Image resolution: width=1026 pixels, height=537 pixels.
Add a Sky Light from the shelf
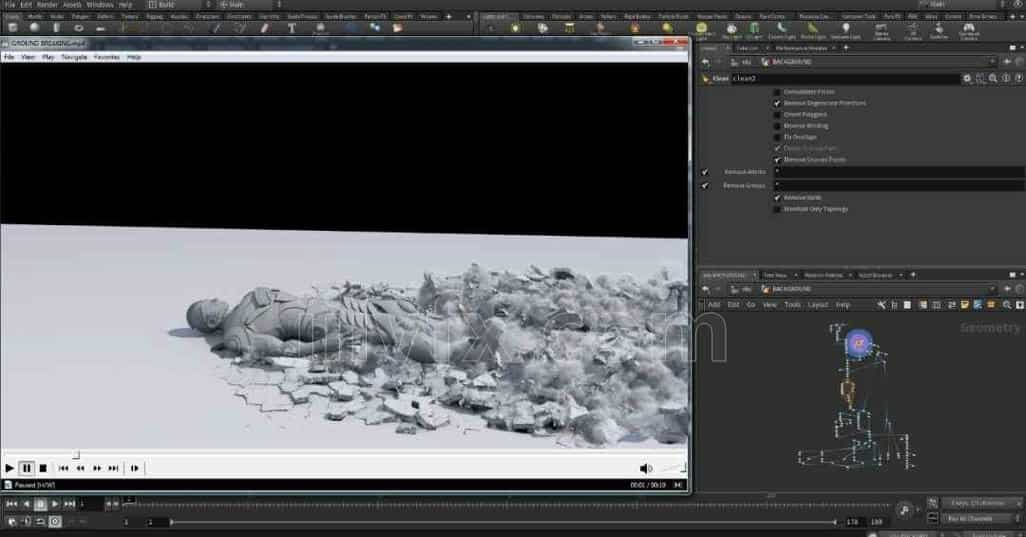tap(732, 28)
